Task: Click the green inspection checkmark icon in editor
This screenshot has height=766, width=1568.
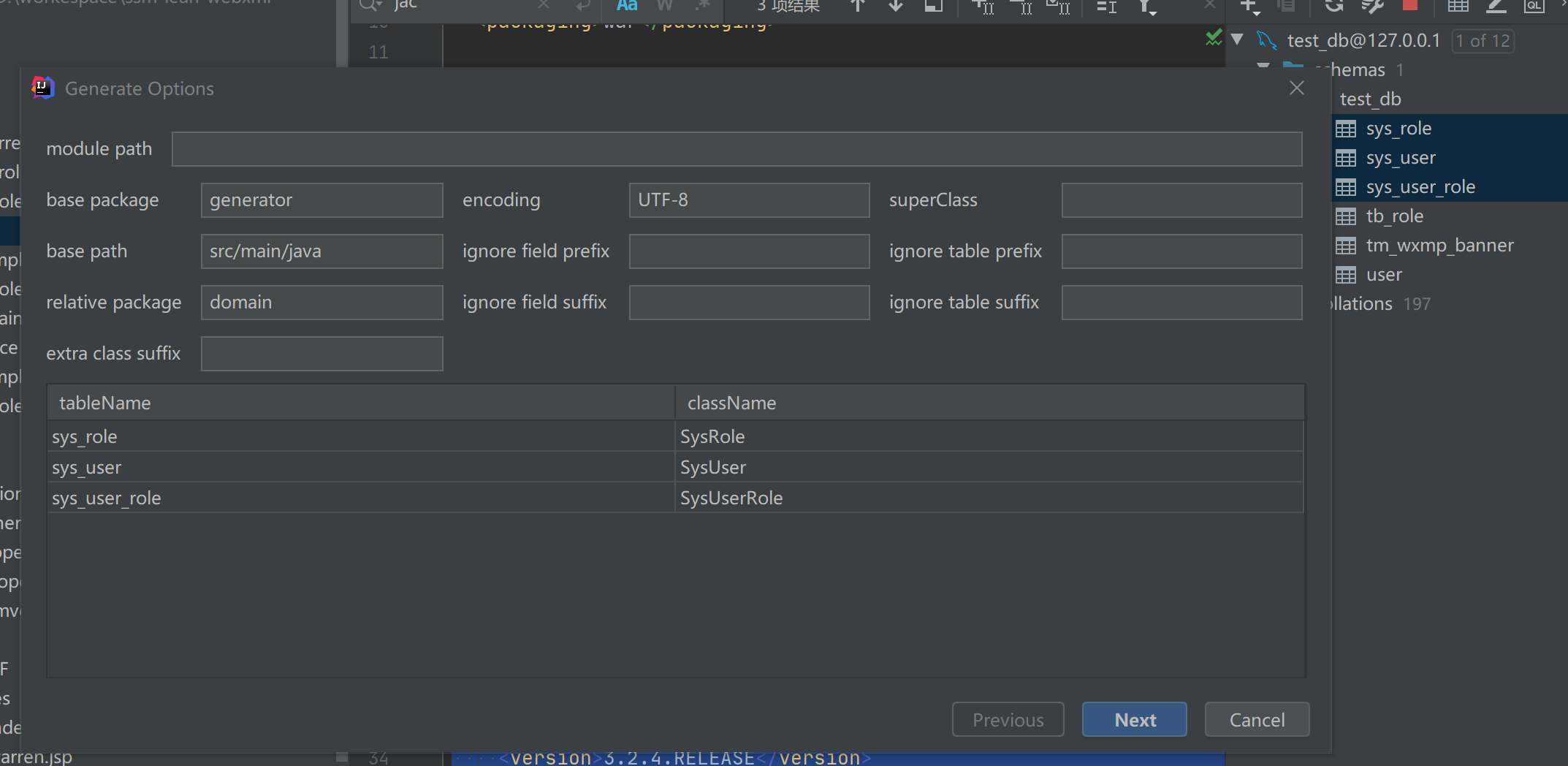Action: pyautogui.click(x=1214, y=37)
